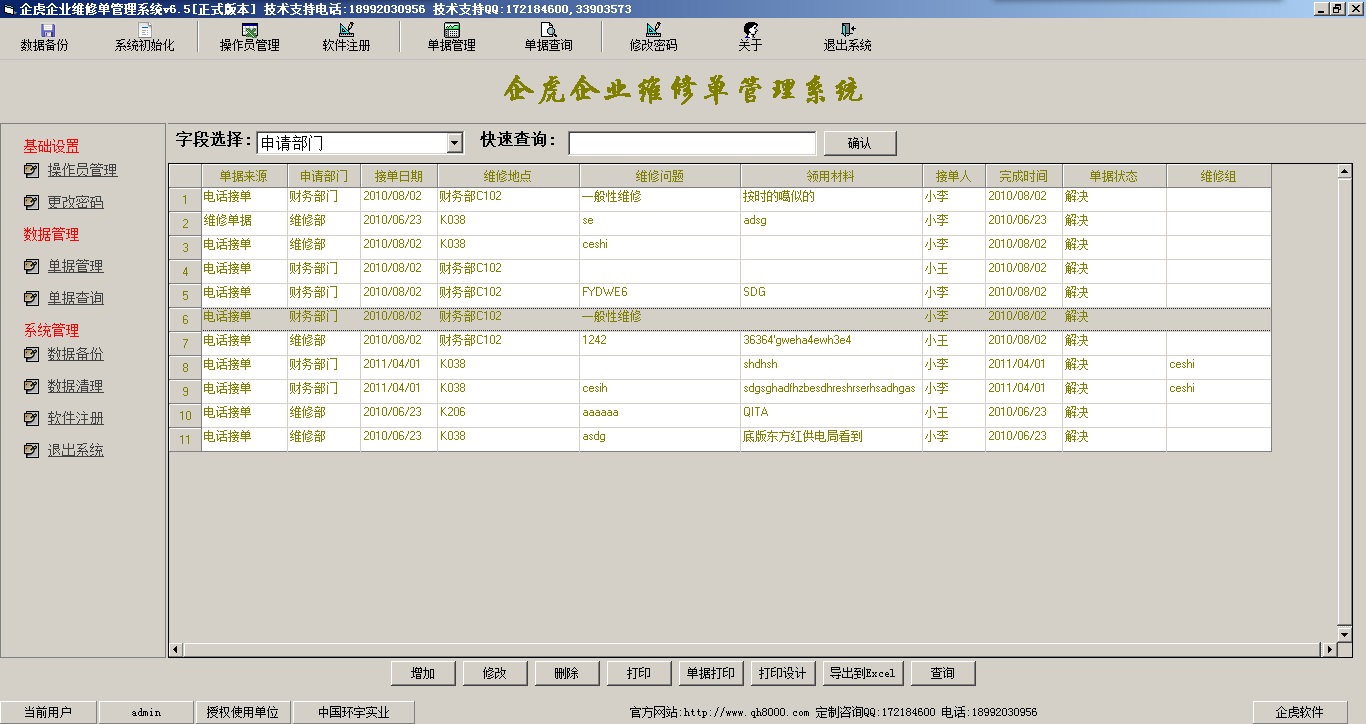Image resolution: width=1366 pixels, height=724 pixels.
Task: Click the 导出到Excel button
Action: tap(862, 673)
